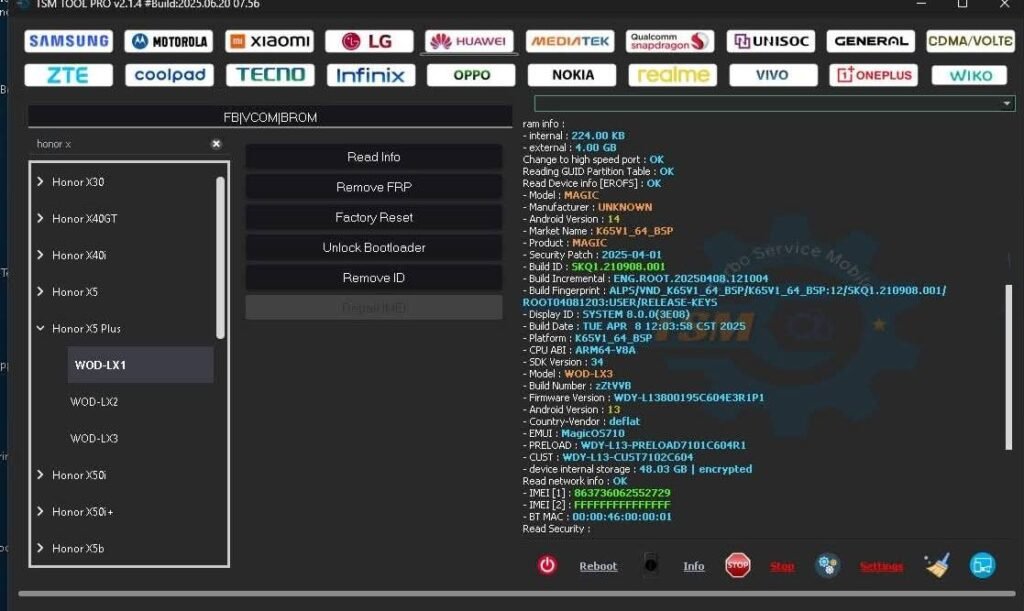Expand the Honor X5 node
The width and height of the screenshot is (1024, 611).
tap(40, 291)
